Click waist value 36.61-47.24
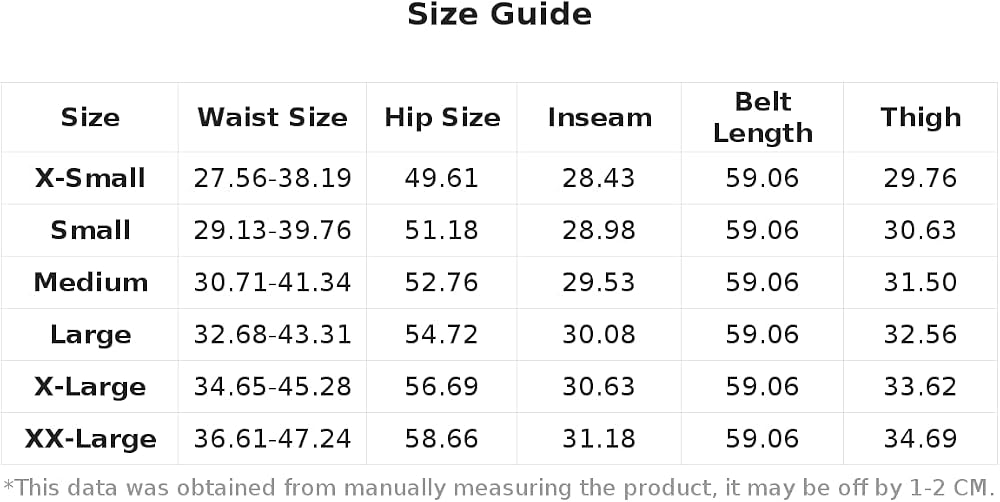 [272, 439]
